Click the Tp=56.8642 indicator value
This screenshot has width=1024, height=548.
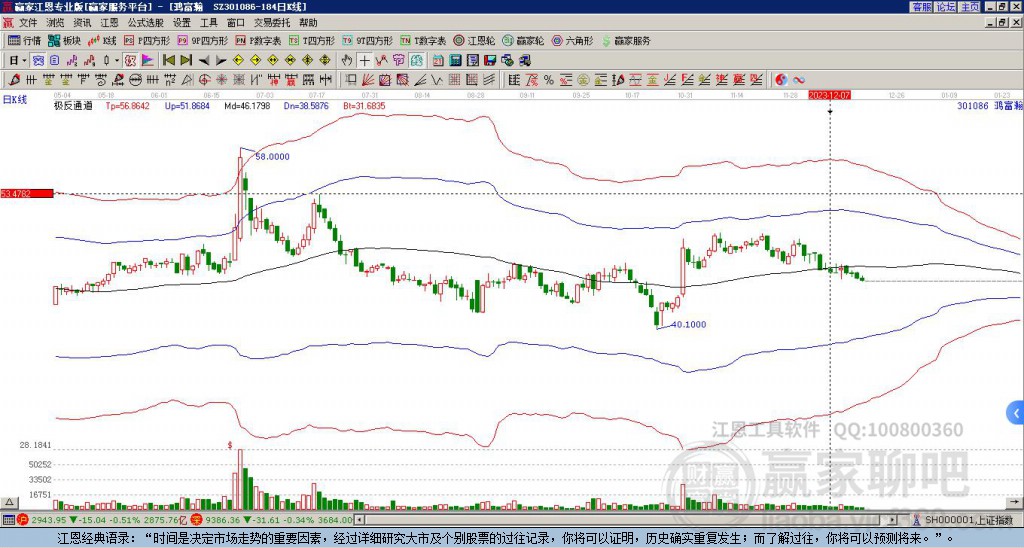pyautogui.click(x=127, y=106)
